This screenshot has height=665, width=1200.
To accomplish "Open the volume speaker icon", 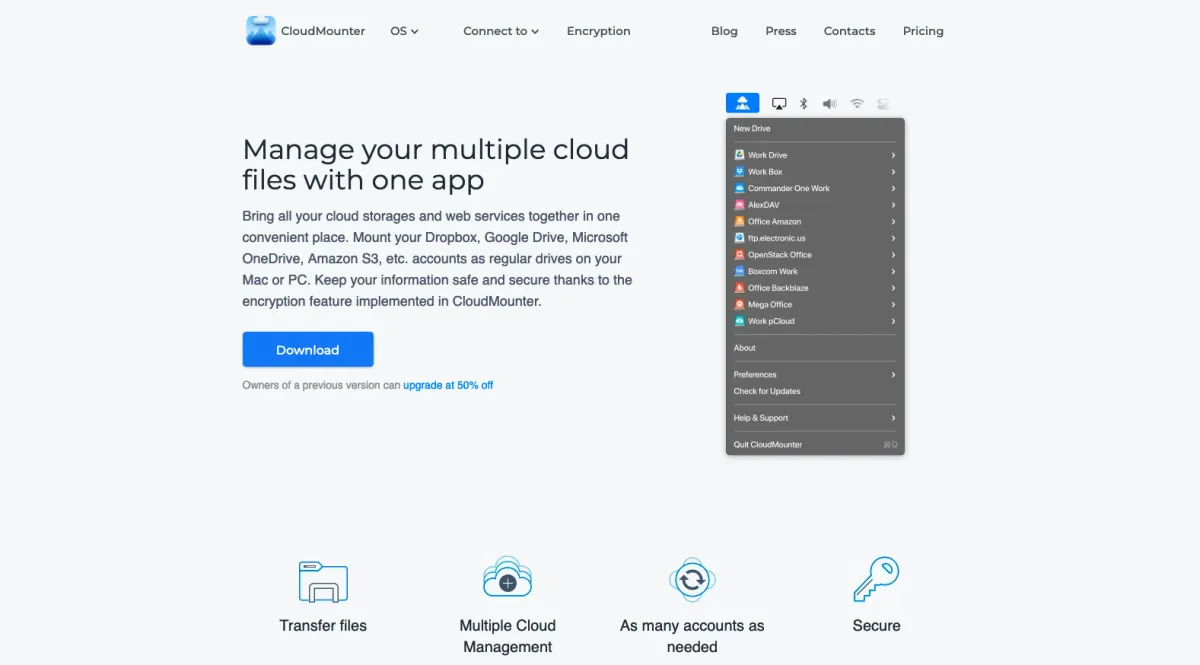I will click(829, 103).
